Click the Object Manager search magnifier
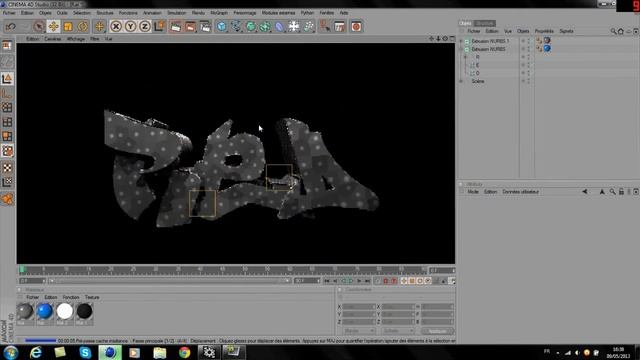 point(613,31)
